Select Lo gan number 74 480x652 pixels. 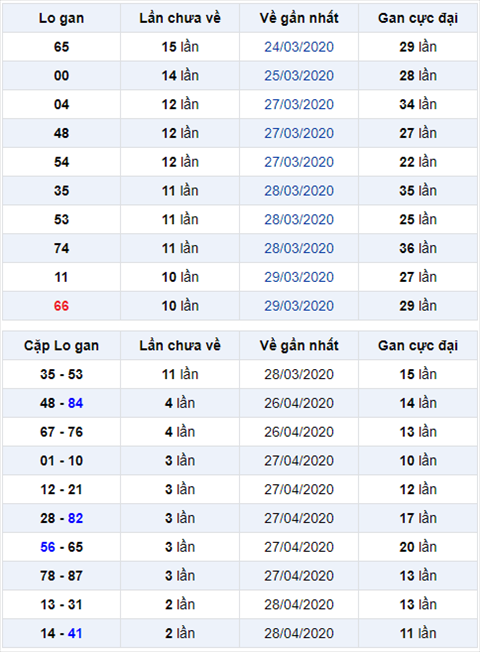click(x=61, y=248)
